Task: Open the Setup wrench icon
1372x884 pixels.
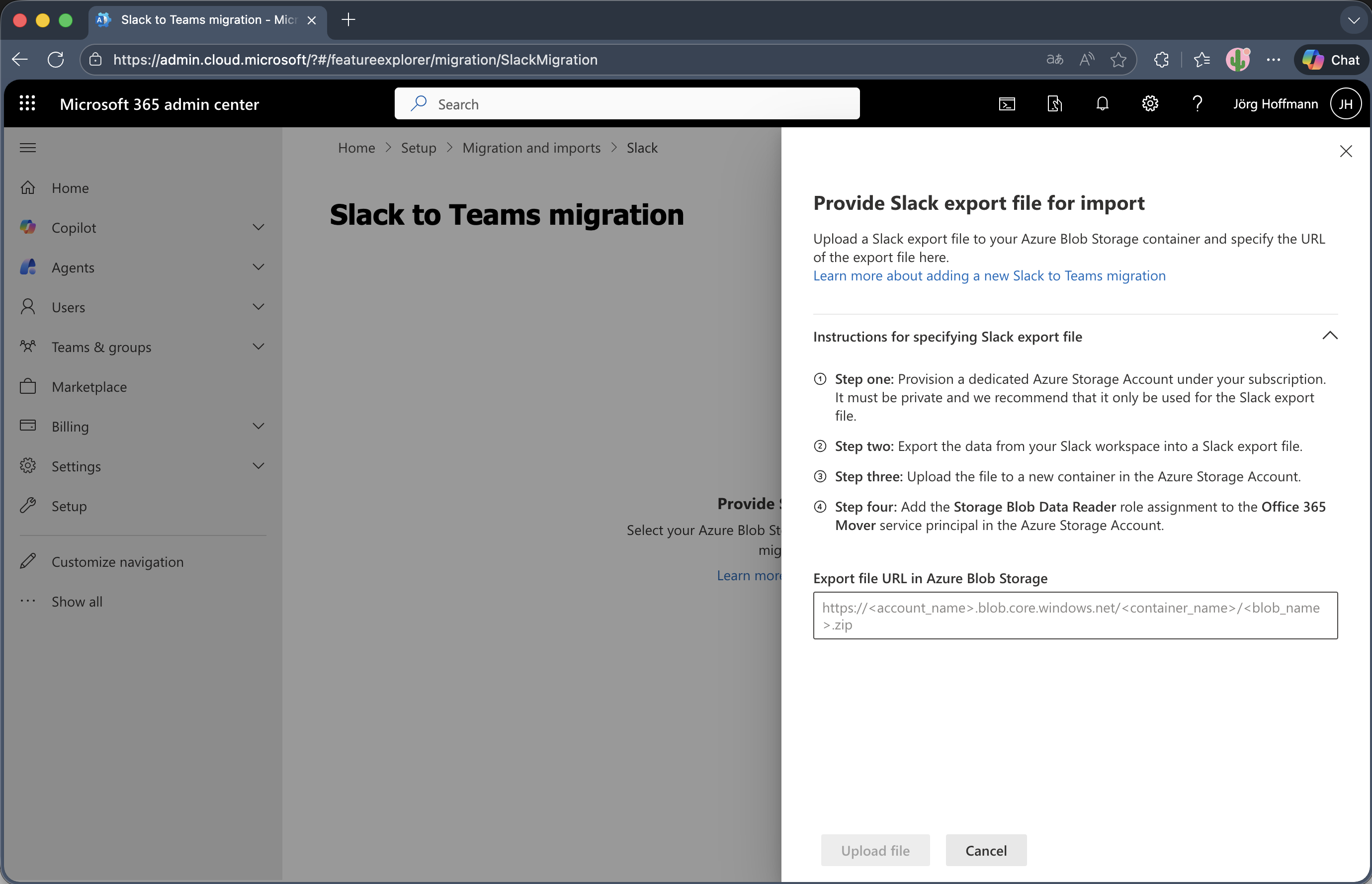Action: 27,505
